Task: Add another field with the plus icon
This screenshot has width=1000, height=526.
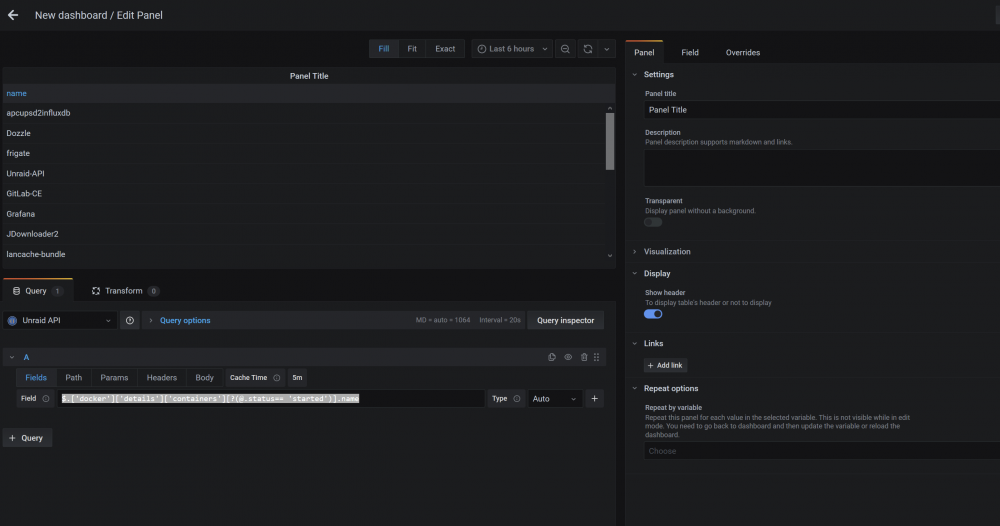Action: point(594,398)
